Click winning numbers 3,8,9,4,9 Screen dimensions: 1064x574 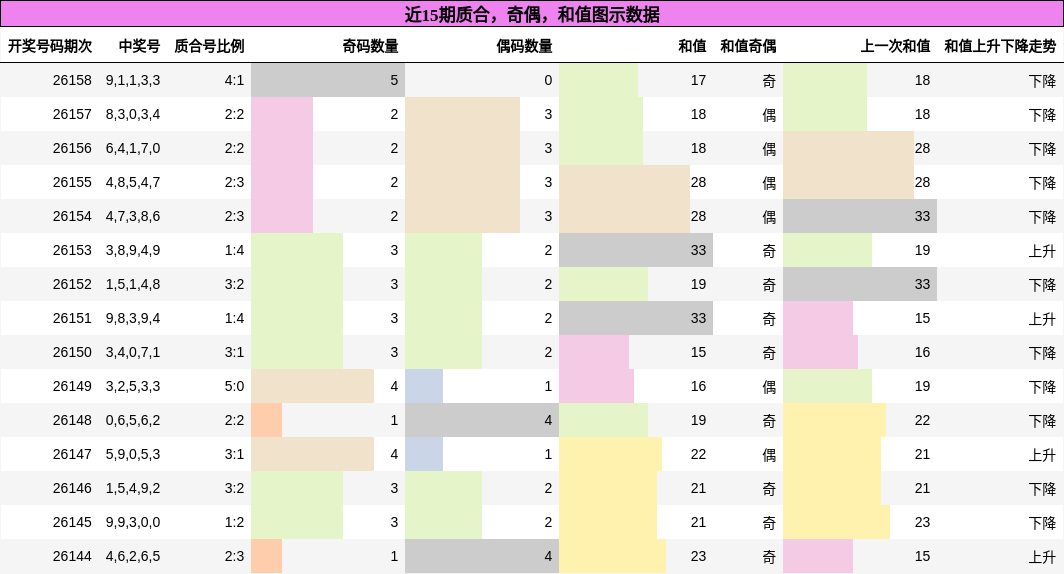(x=133, y=250)
